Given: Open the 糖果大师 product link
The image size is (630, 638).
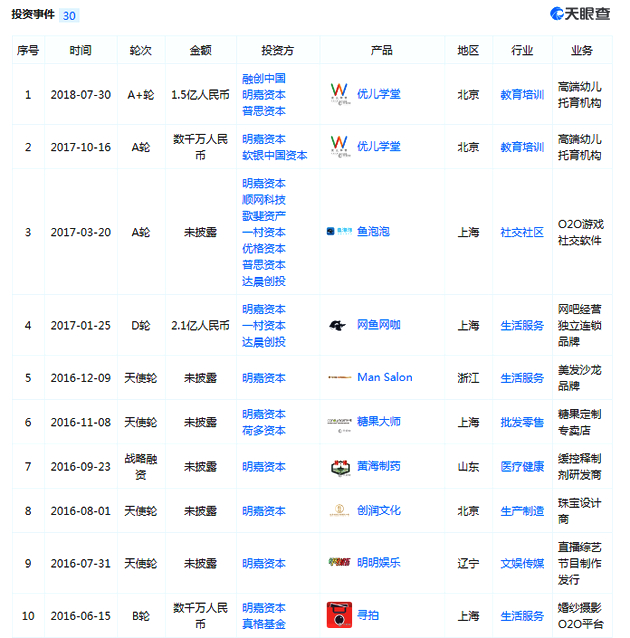Looking at the screenshot, I should pos(378,422).
